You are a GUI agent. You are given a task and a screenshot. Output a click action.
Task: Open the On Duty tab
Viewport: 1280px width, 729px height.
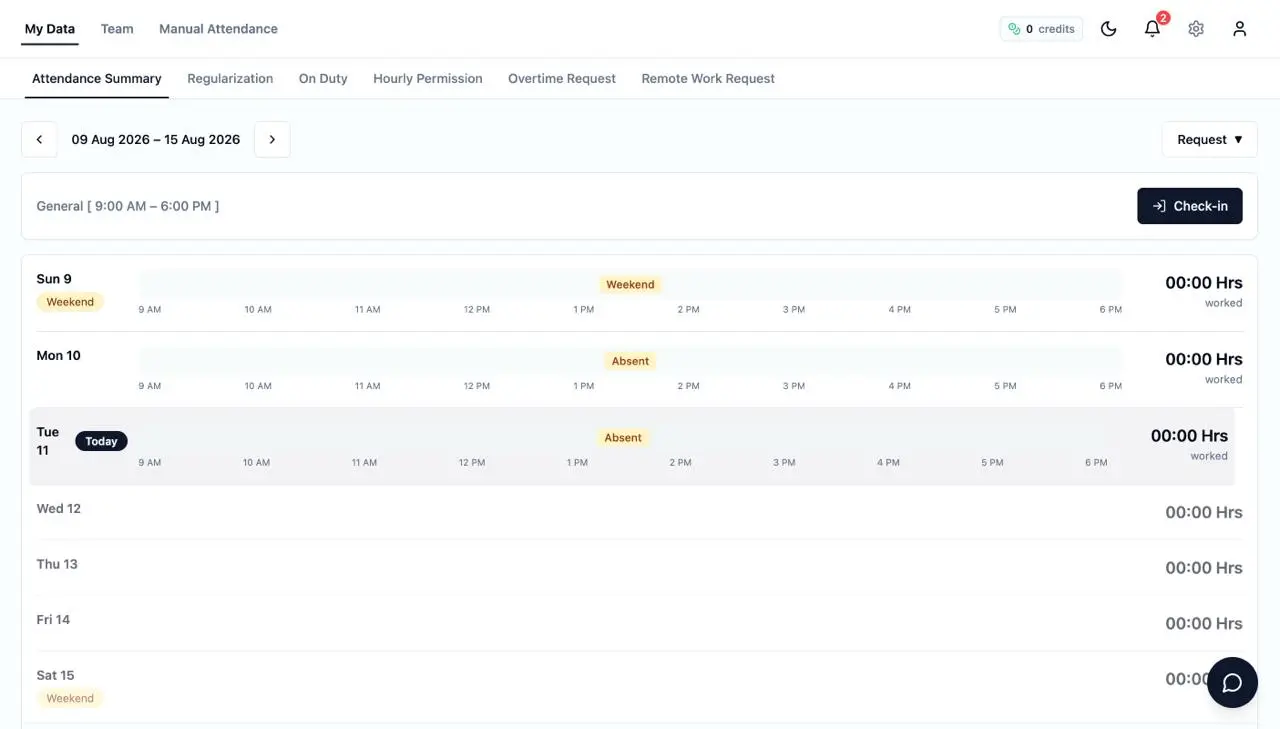point(323,78)
